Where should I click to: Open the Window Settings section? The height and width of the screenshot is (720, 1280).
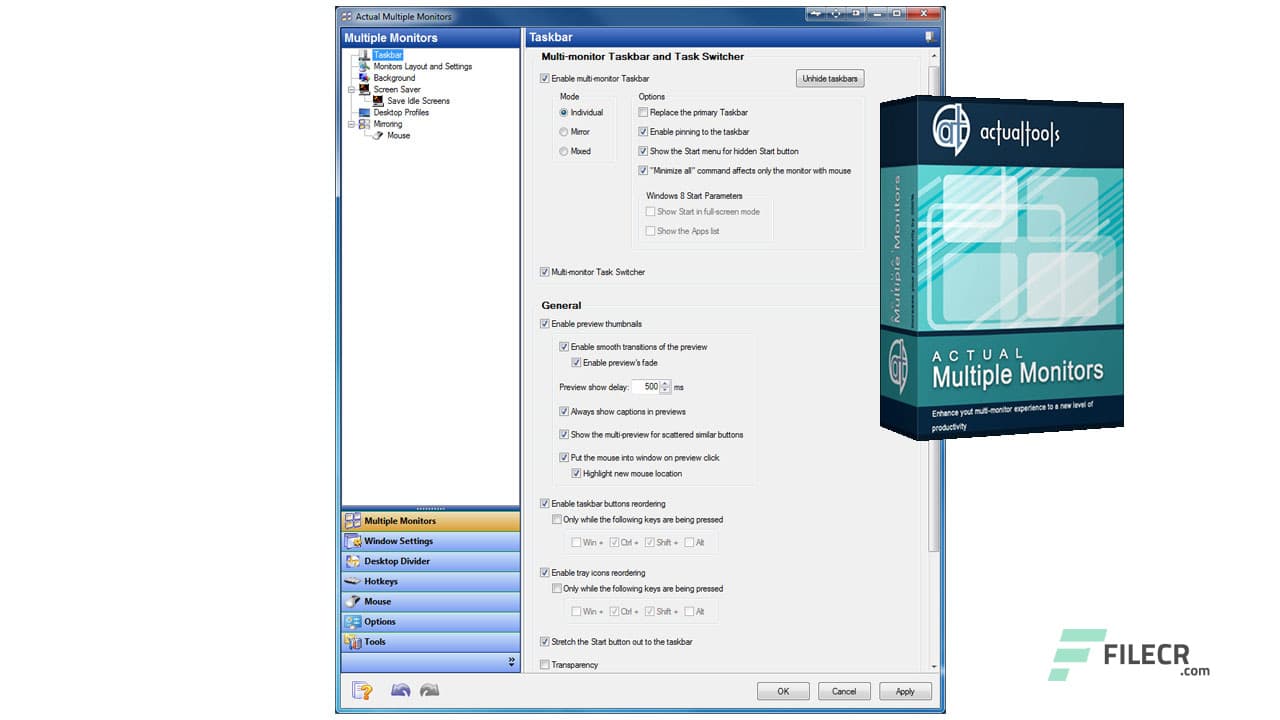[431, 541]
